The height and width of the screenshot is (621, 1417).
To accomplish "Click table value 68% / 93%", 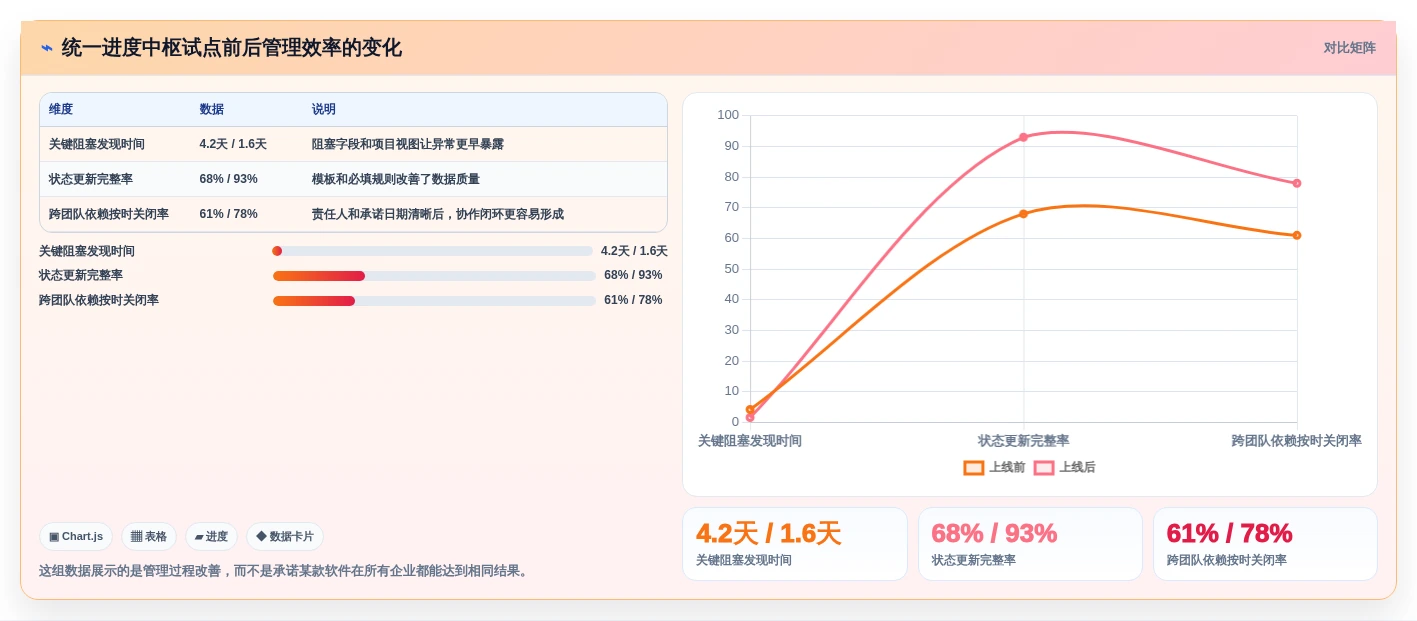I will pyautogui.click(x=229, y=179).
